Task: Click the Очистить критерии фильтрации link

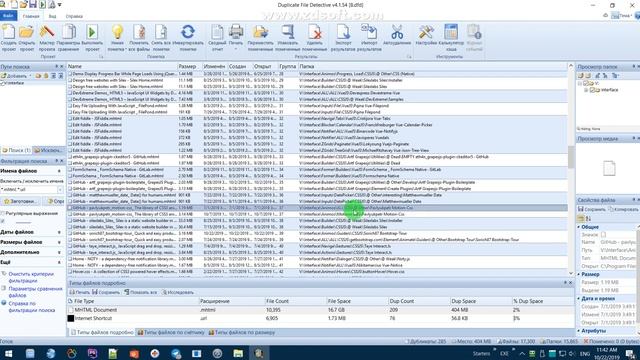Action: 31,277
